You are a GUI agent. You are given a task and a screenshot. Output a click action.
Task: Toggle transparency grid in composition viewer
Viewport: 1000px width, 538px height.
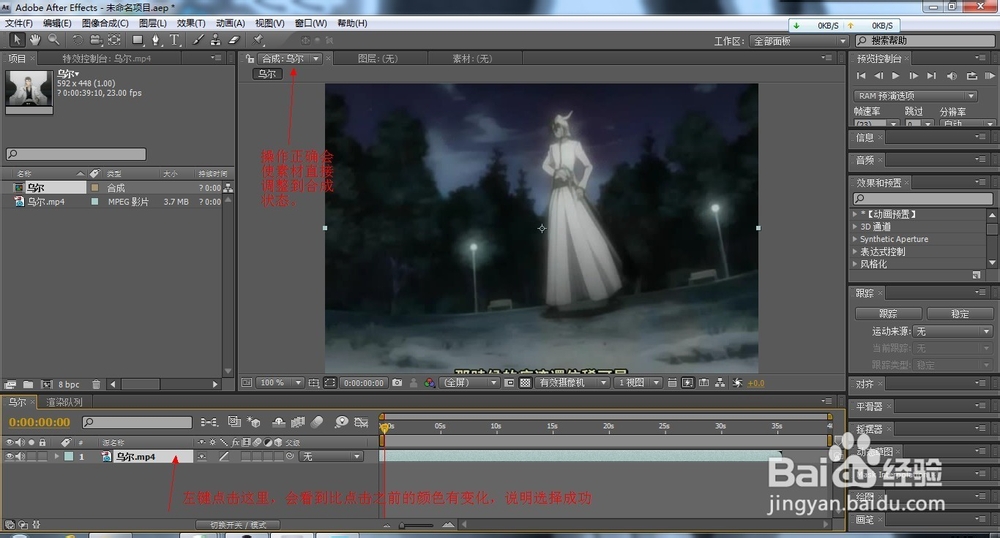(x=525, y=383)
